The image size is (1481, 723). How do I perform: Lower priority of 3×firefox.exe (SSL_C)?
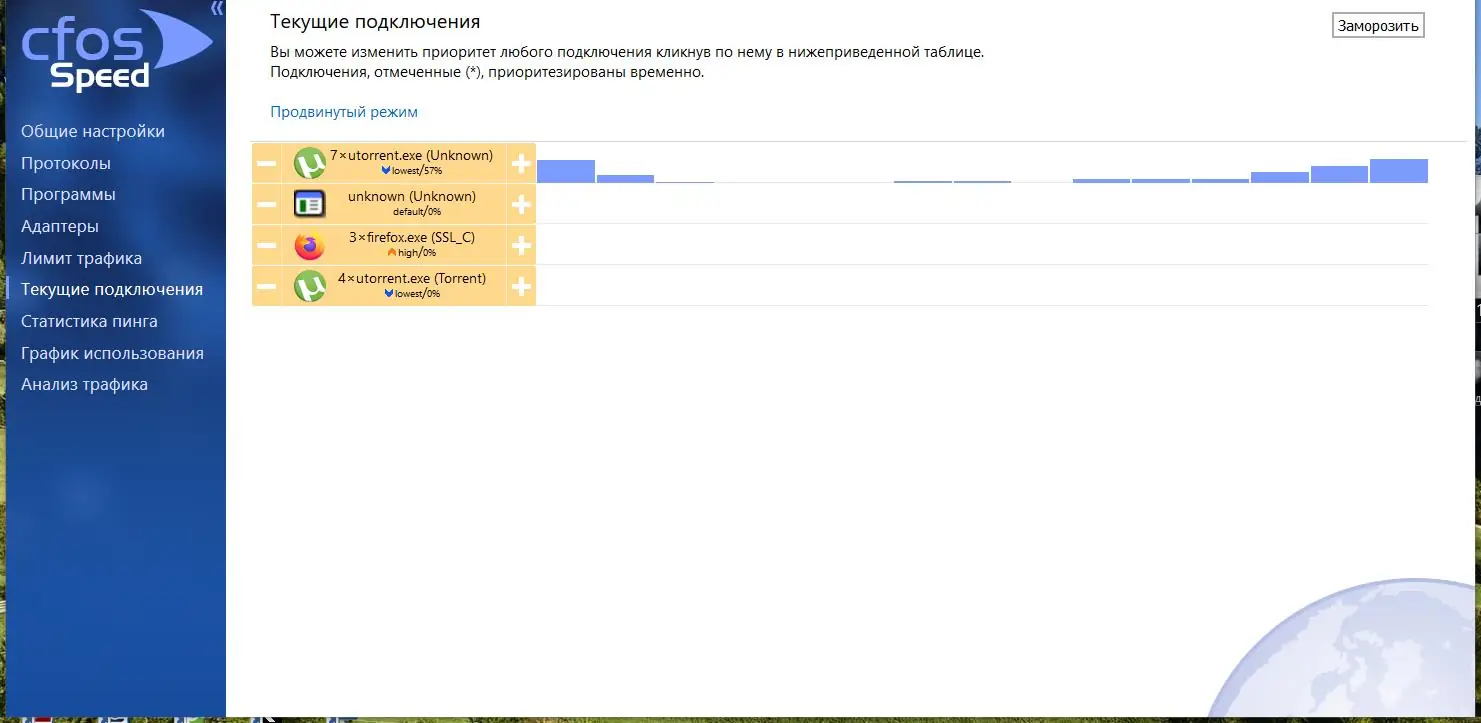(x=267, y=245)
